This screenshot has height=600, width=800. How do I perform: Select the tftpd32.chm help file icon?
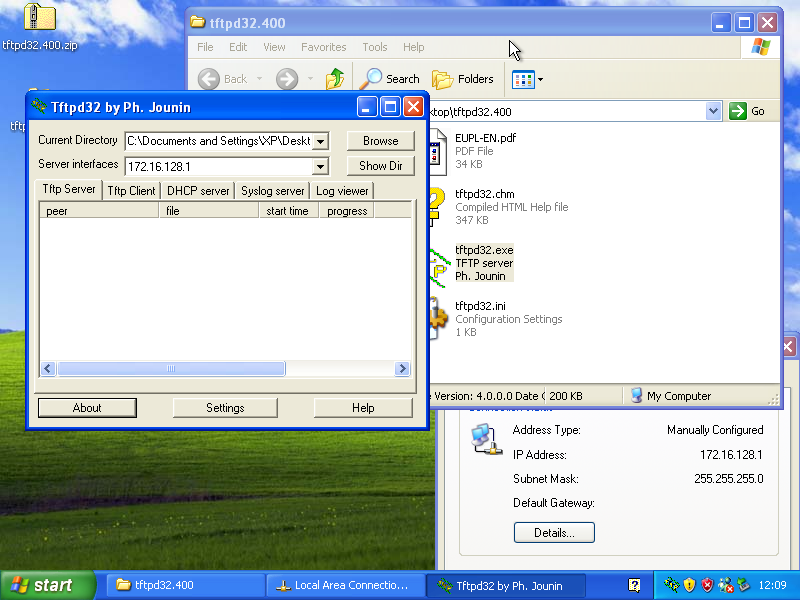437,205
